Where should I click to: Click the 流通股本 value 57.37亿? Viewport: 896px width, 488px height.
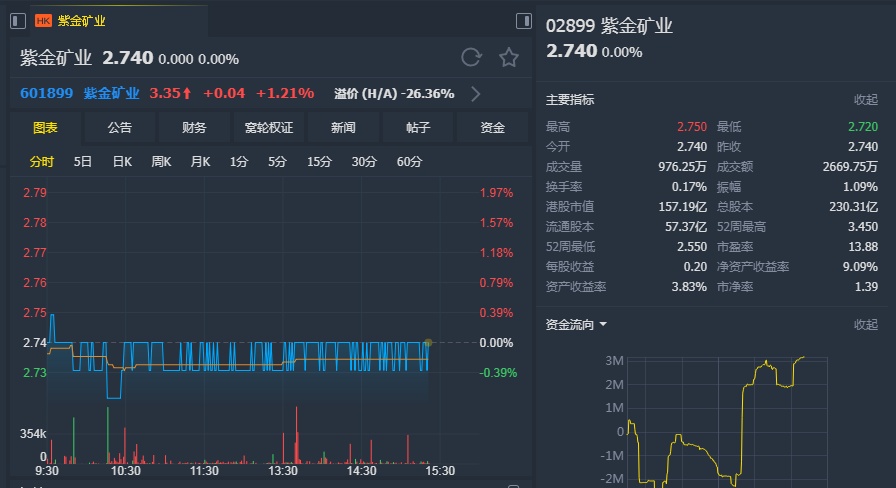(686, 227)
